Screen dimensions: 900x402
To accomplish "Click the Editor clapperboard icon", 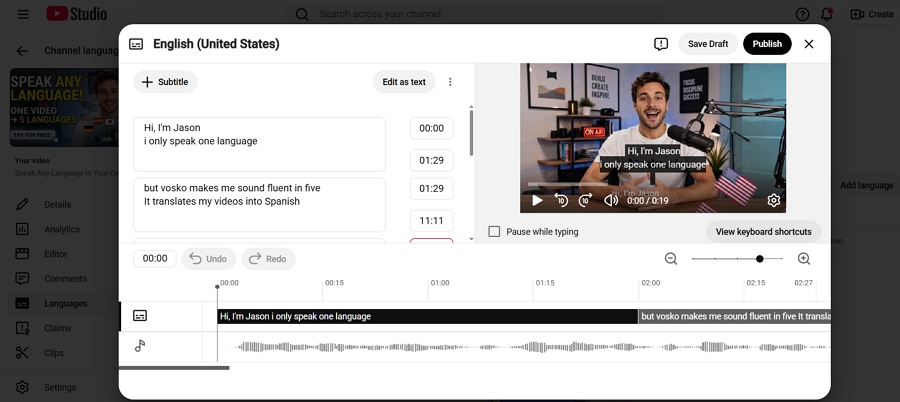I will 22,254.
